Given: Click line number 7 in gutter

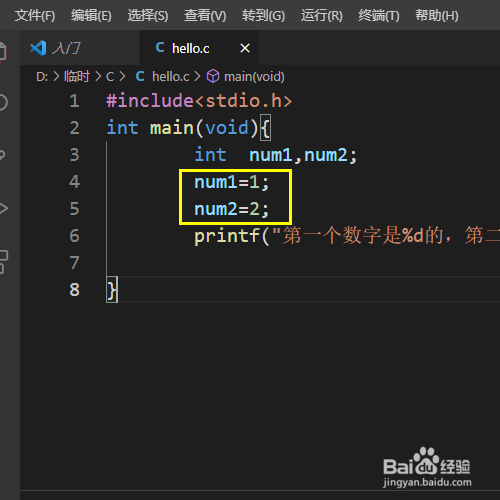Looking at the screenshot, I should tap(74, 263).
